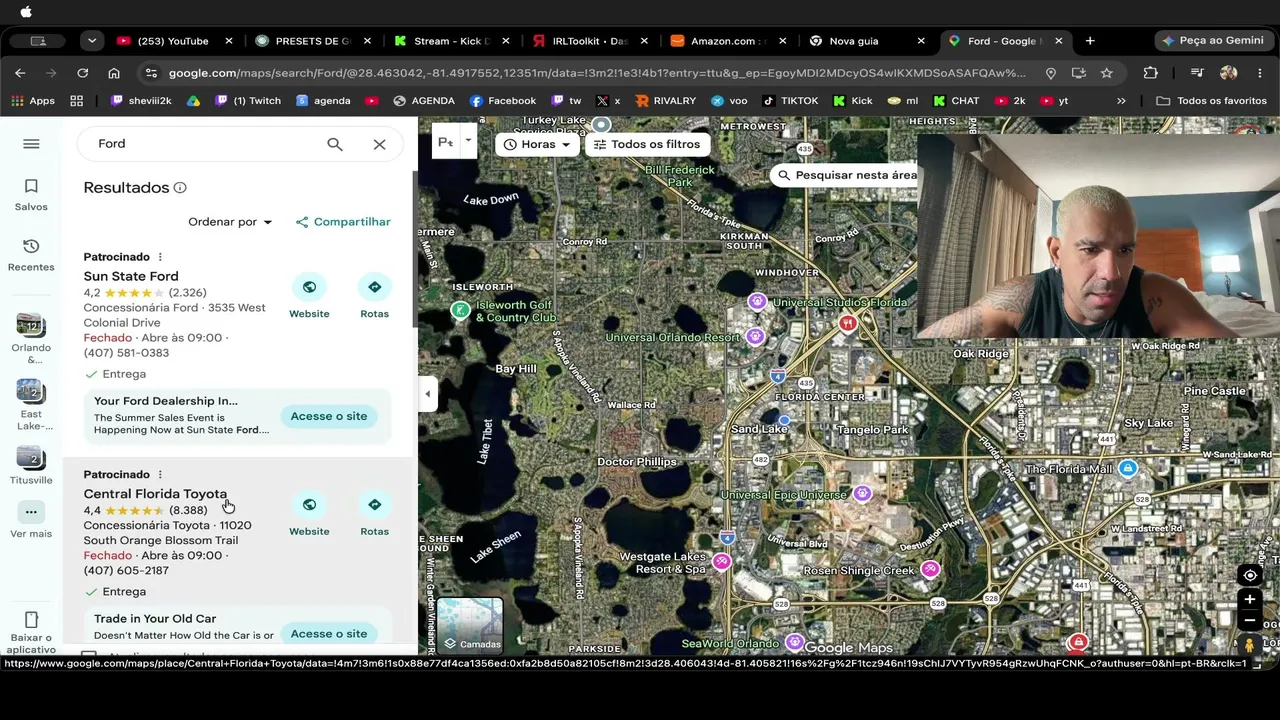The image size is (1280, 720).
Task: Open options for Sun State Ford ad
Action: [160, 257]
